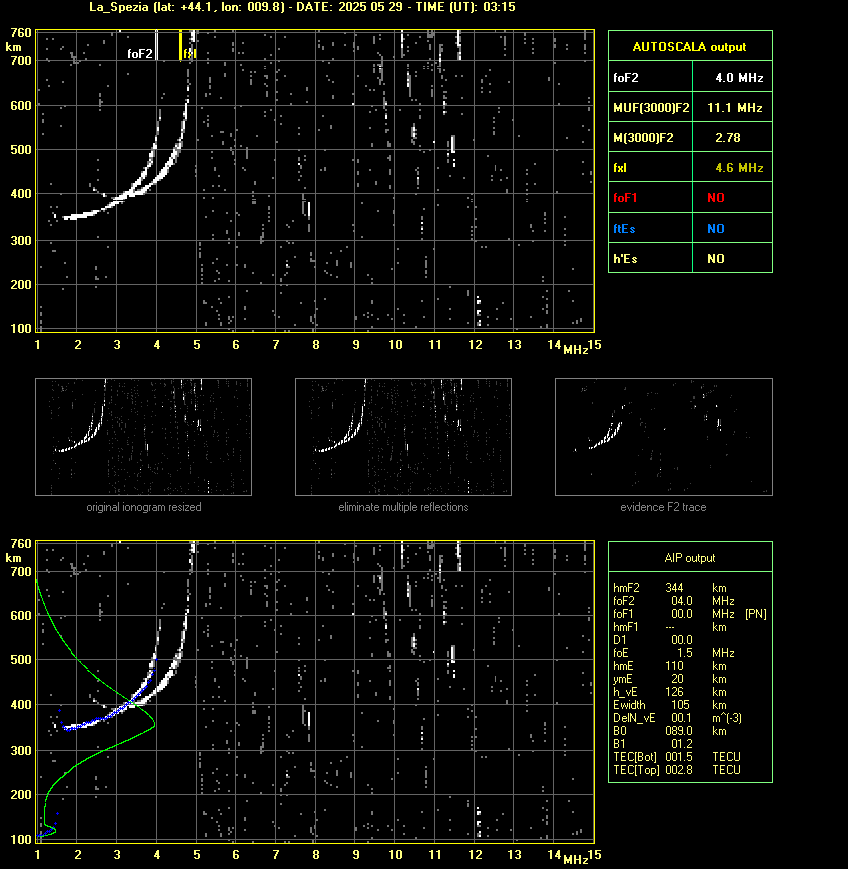This screenshot has height=869, width=848.
Task: Click the Ewidth value 105
Action: 680,705
